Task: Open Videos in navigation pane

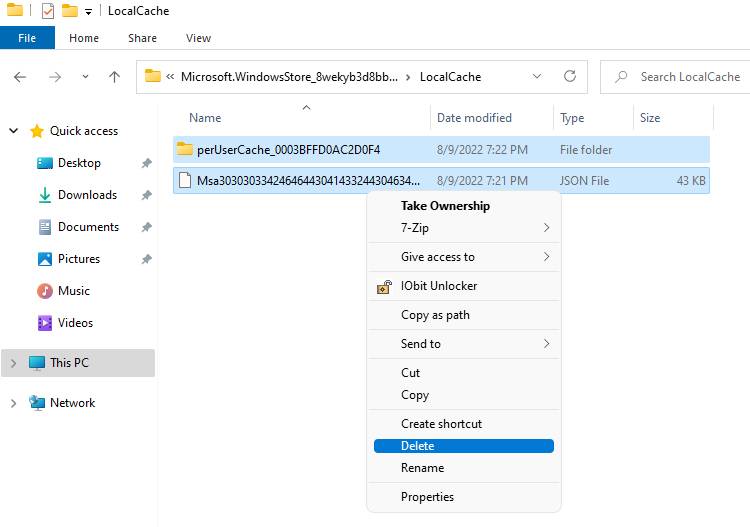Action: click(75, 323)
